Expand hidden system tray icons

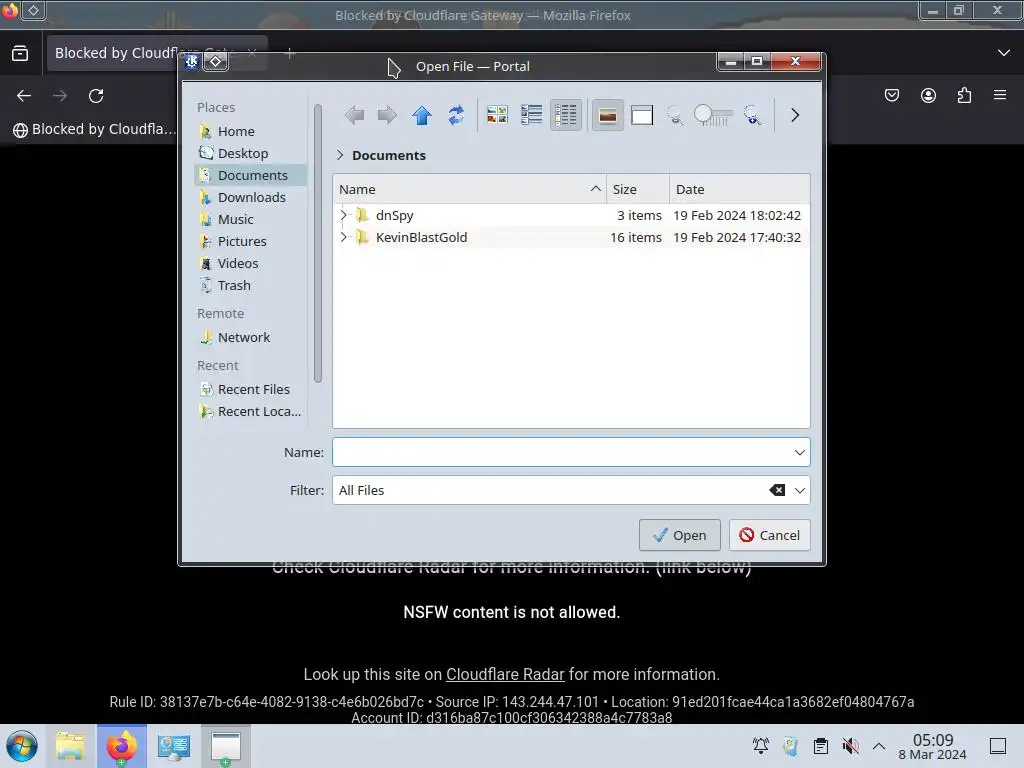(879, 746)
